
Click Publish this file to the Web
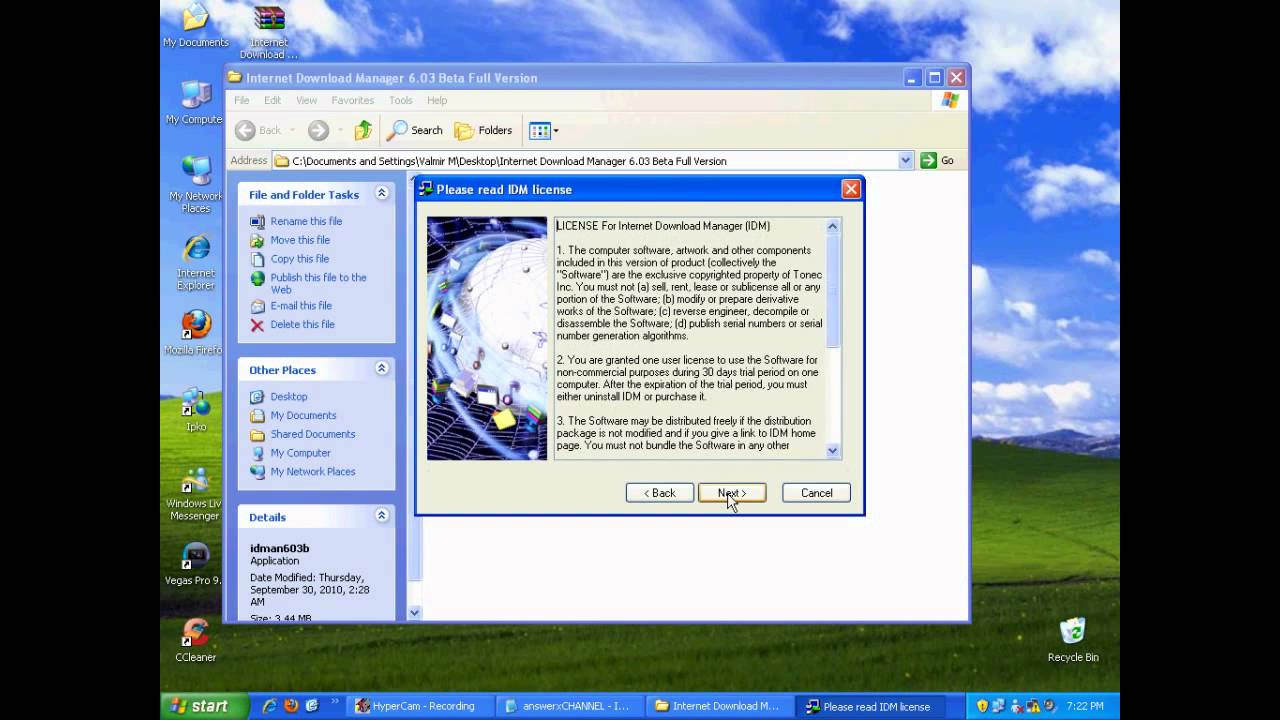pyautogui.click(x=318, y=283)
